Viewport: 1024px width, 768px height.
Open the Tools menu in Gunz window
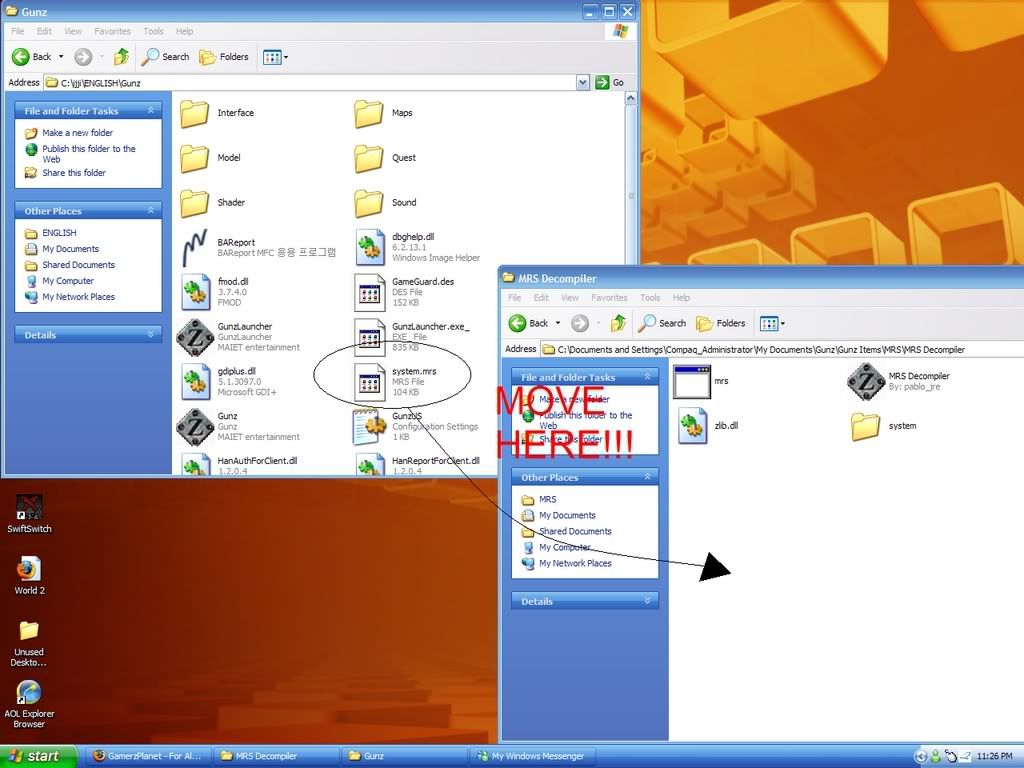(x=153, y=31)
